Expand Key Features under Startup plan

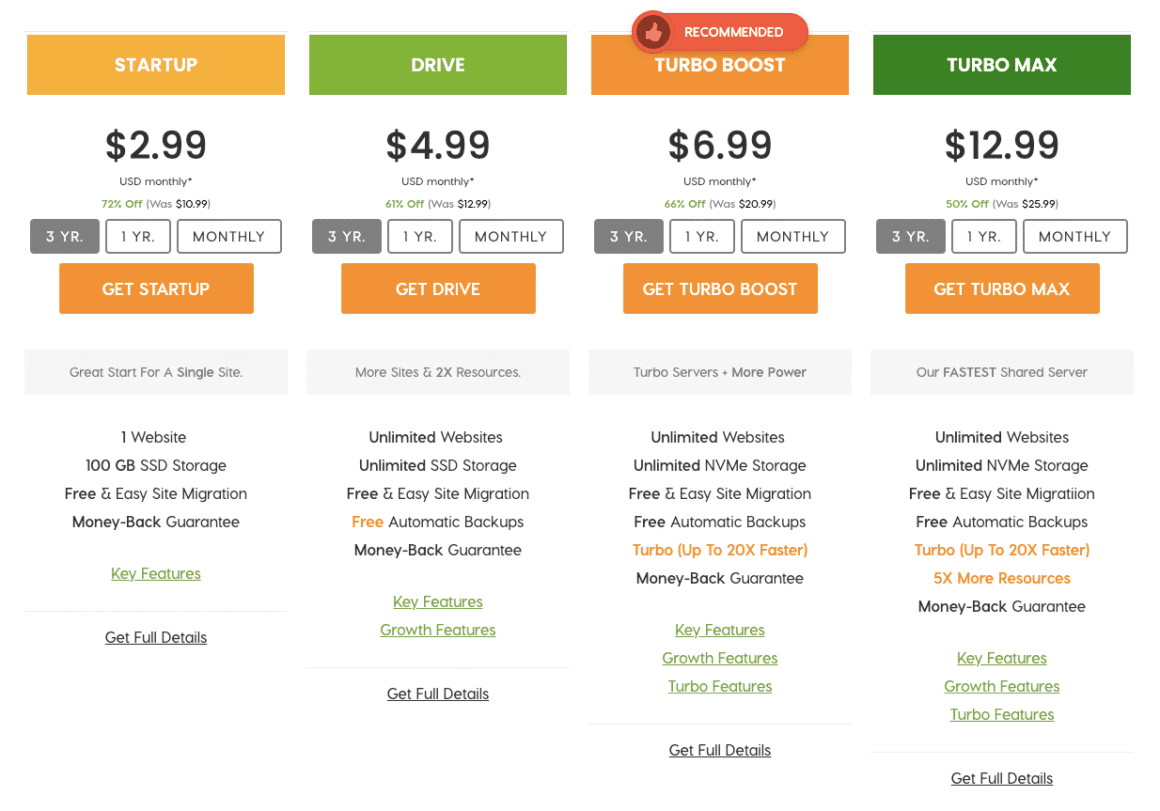(156, 574)
